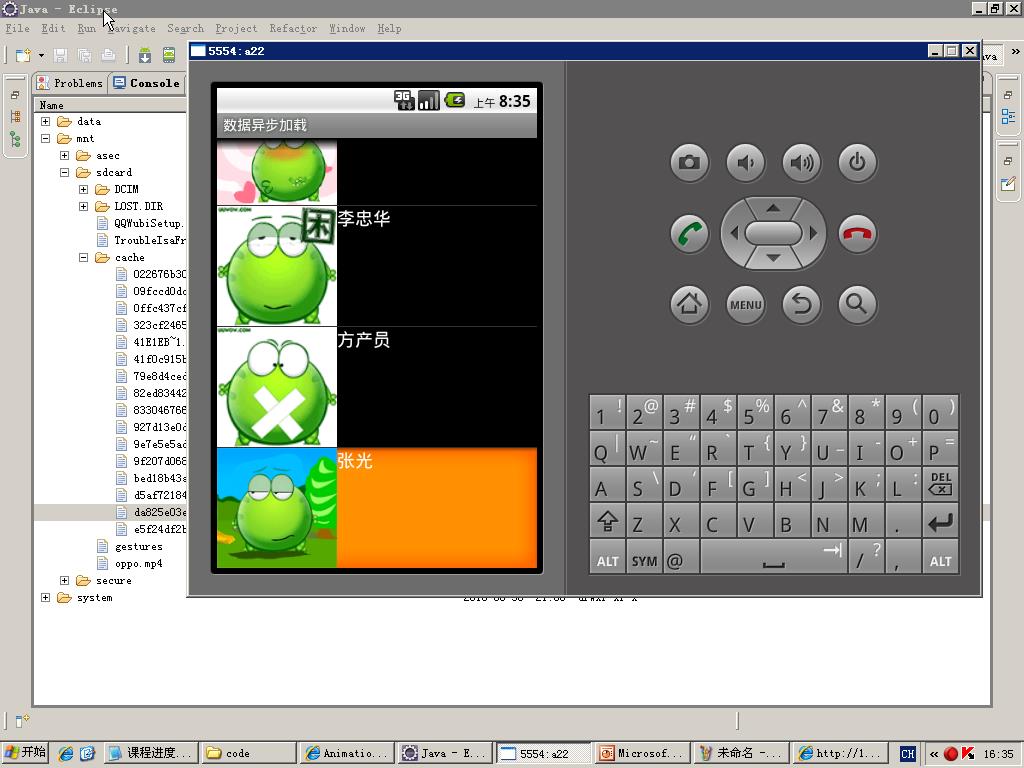This screenshot has height=768, width=1024.
Task: Expand the system folder
Action: coord(45,598)
